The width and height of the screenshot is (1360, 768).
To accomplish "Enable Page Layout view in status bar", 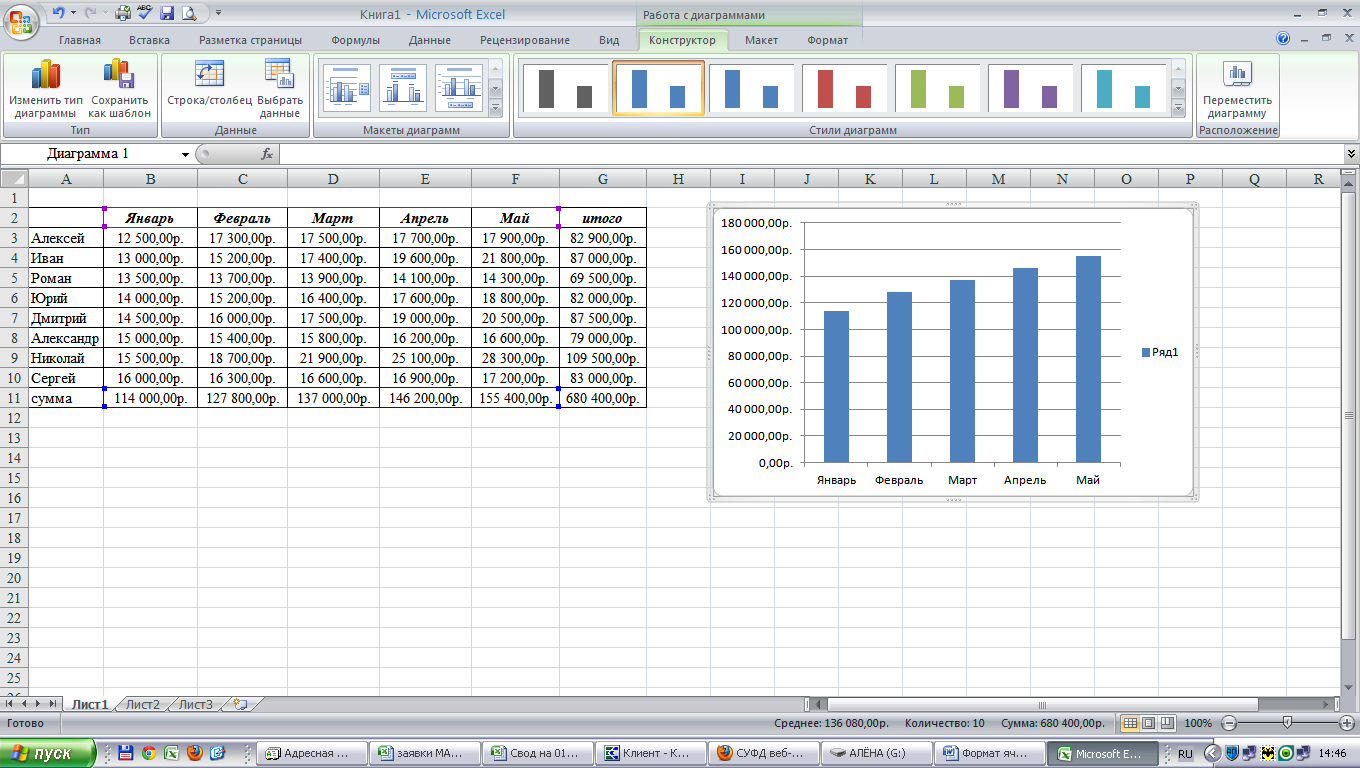I will click(x=1148, y=722).
